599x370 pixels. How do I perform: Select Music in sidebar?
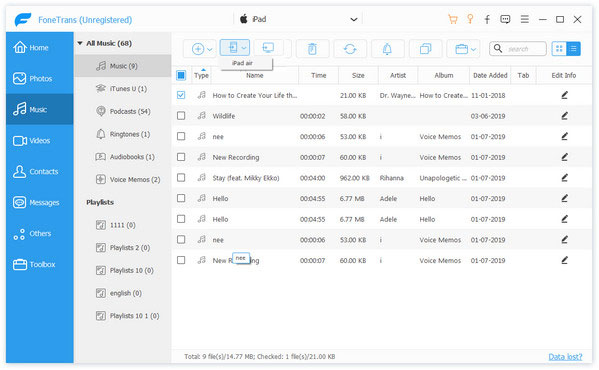tap(40, 110)
